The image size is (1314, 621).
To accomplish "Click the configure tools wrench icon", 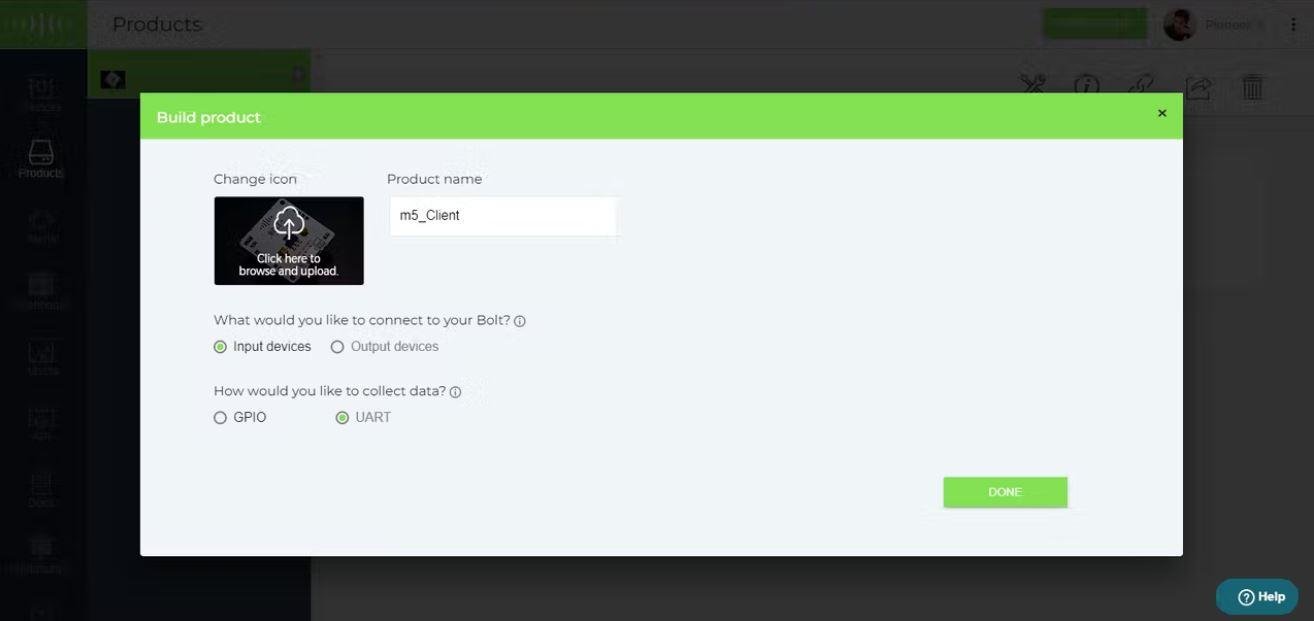I will 1032,86.
